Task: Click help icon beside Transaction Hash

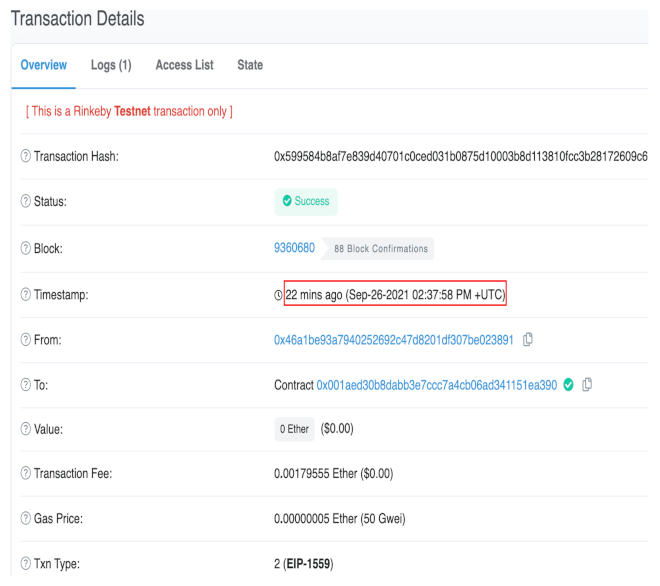Action: tap(25, 157)
